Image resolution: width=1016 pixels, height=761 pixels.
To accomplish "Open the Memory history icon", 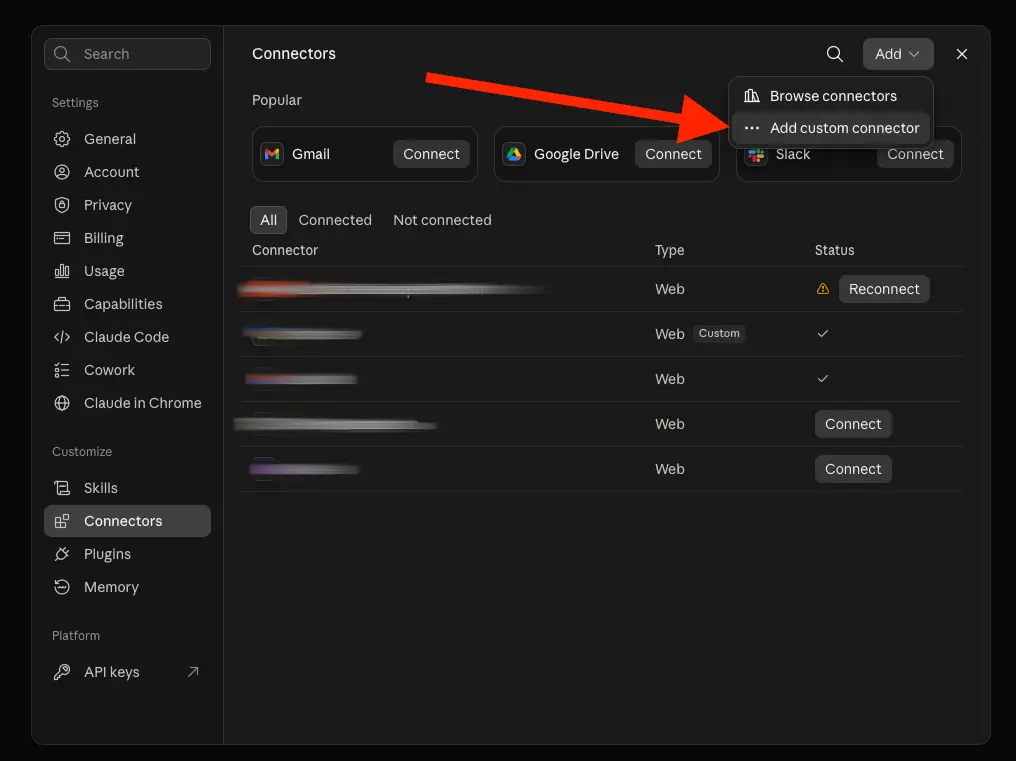I will 62,587.
